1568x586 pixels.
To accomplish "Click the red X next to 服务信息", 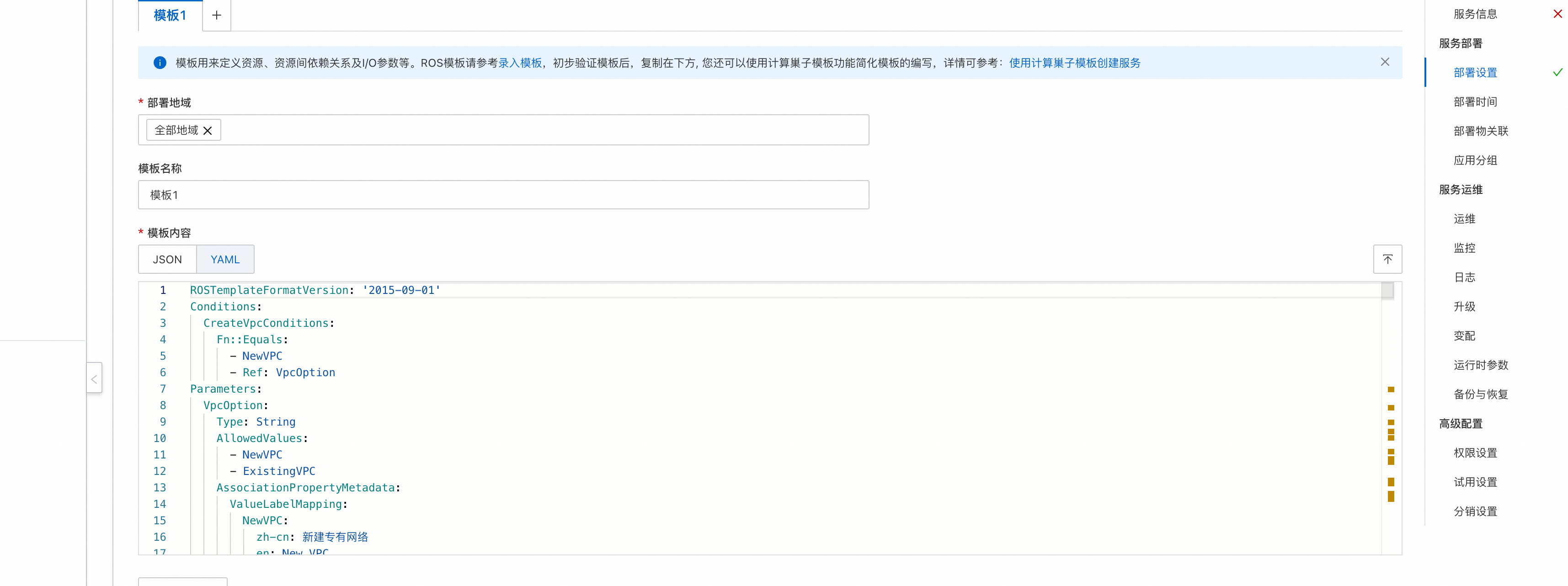I will tap(1557, 14).
